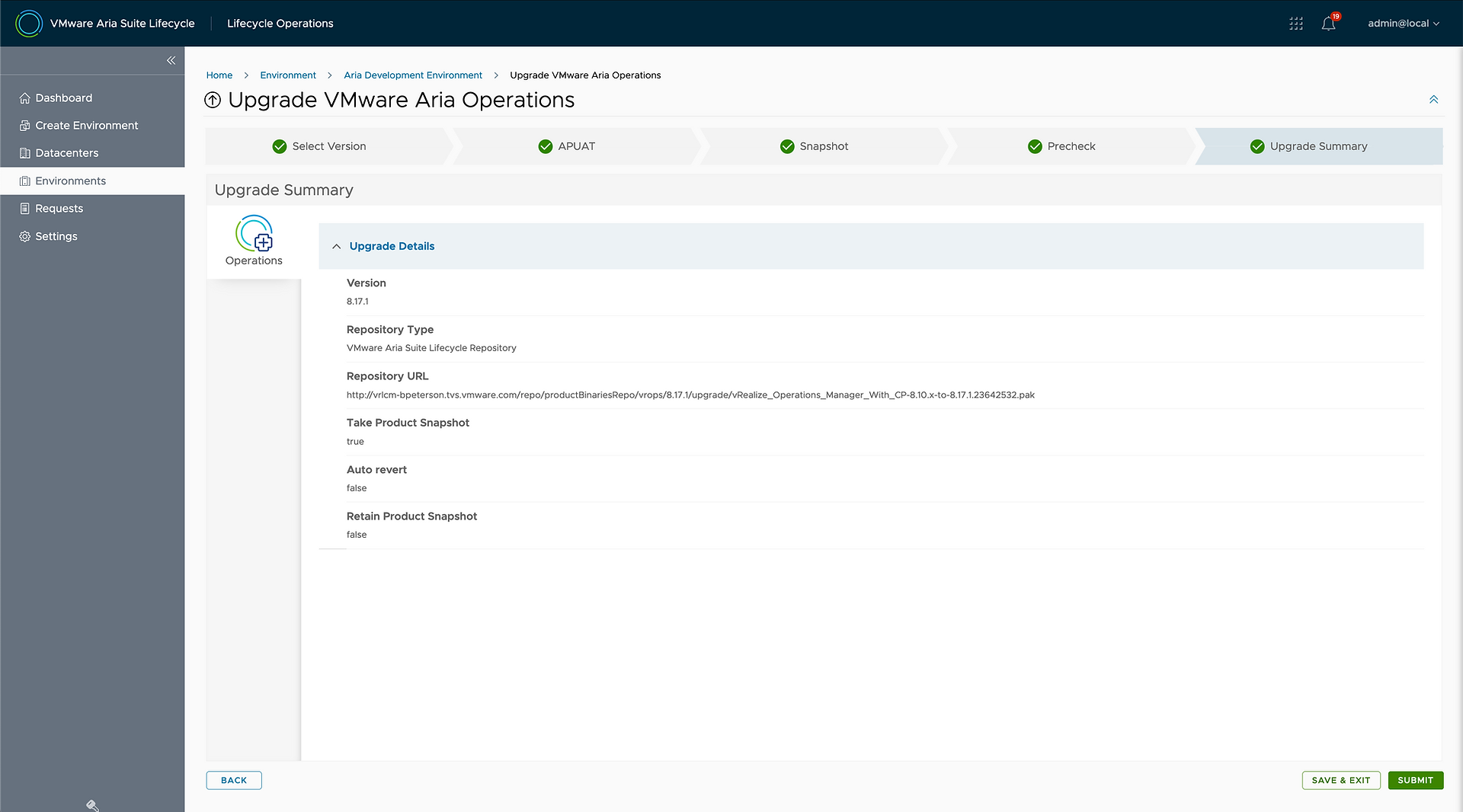The image size is (1463, 812).
Task: Click the SUBMIT button
Action: coord(1416,780)
